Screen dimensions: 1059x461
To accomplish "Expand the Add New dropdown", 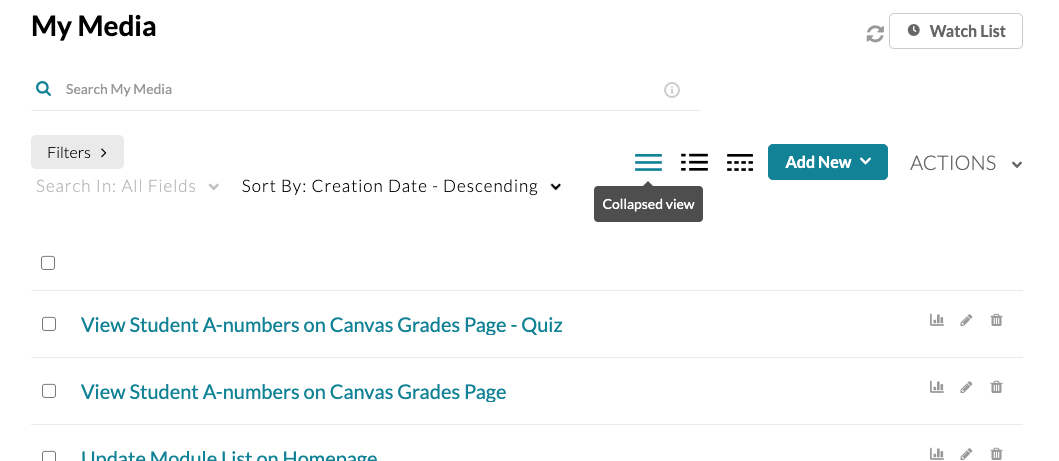I will point(827,162).
